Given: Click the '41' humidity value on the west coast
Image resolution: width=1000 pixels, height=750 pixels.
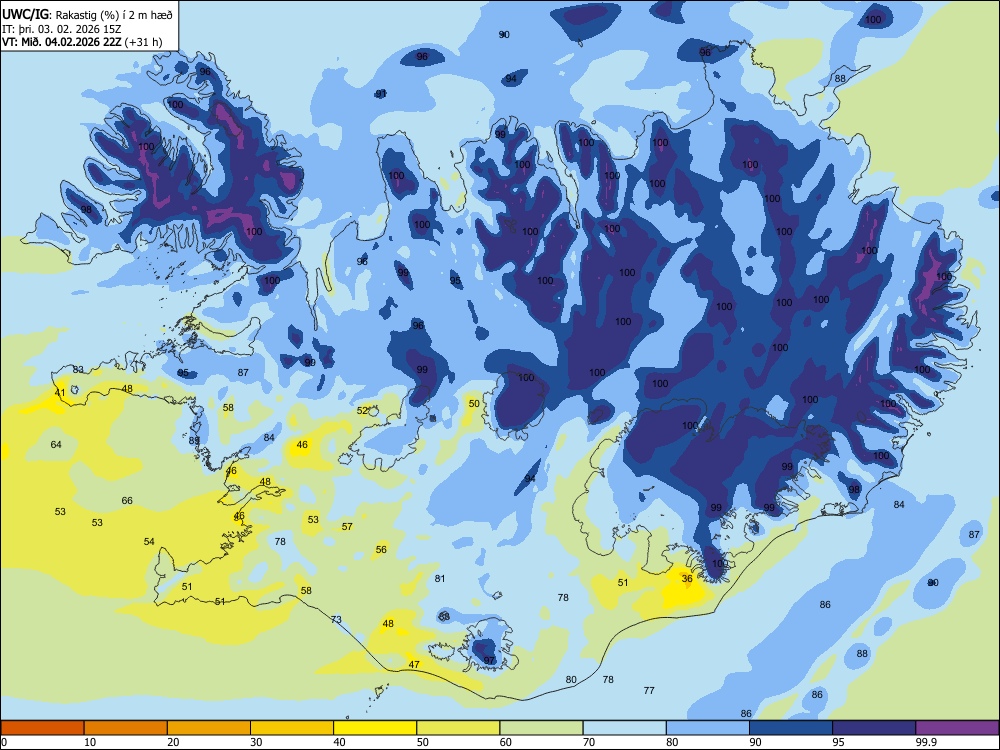Looking at the screenshot, I should (60, 392).
